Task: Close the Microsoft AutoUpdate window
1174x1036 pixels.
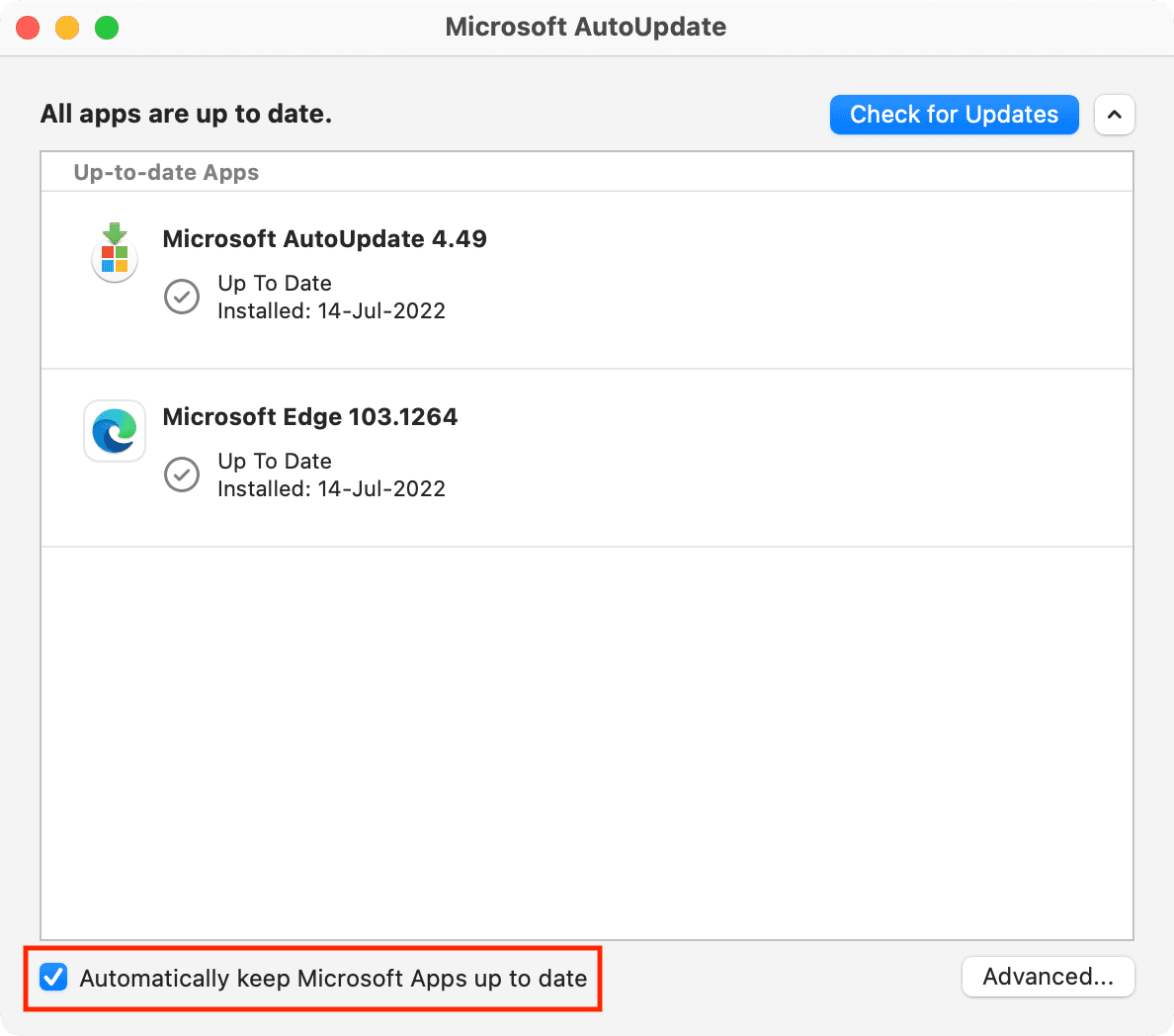Action: tap(28, 28)
